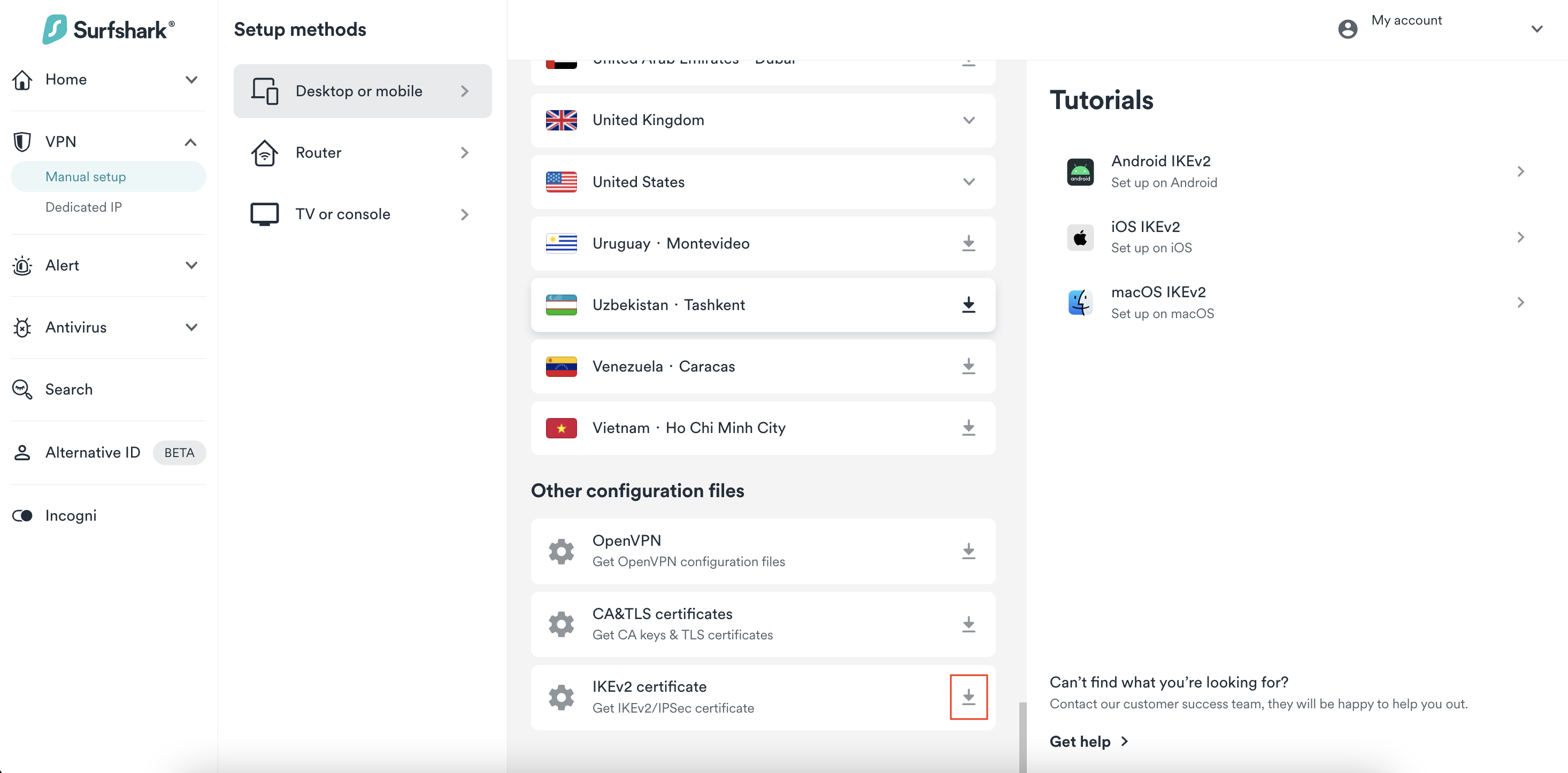Click the Alert siren icon

pyautogui.click(x=22, y=265)
